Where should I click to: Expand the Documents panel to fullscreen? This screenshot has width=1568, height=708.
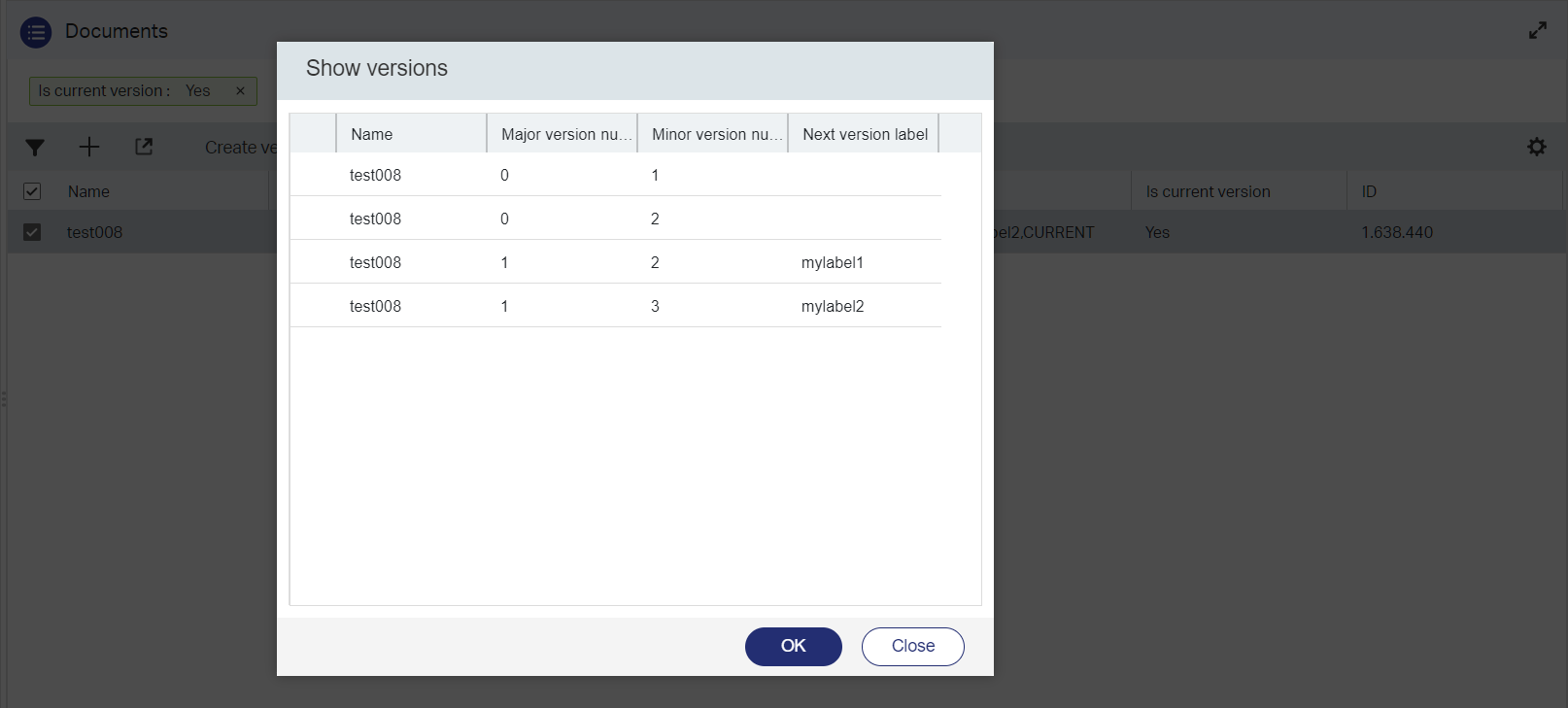1537,31
